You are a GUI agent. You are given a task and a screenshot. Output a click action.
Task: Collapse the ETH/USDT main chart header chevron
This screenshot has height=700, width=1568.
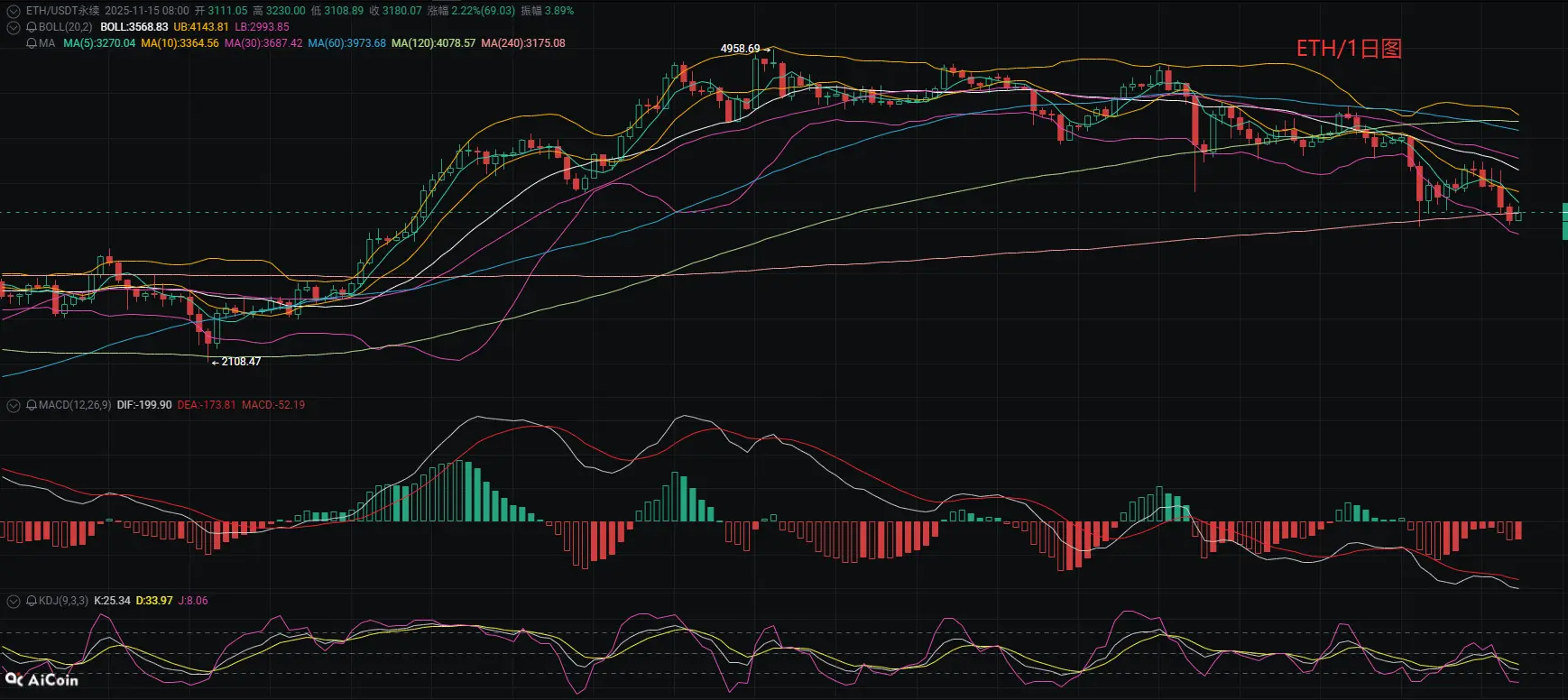pos(14,11)
